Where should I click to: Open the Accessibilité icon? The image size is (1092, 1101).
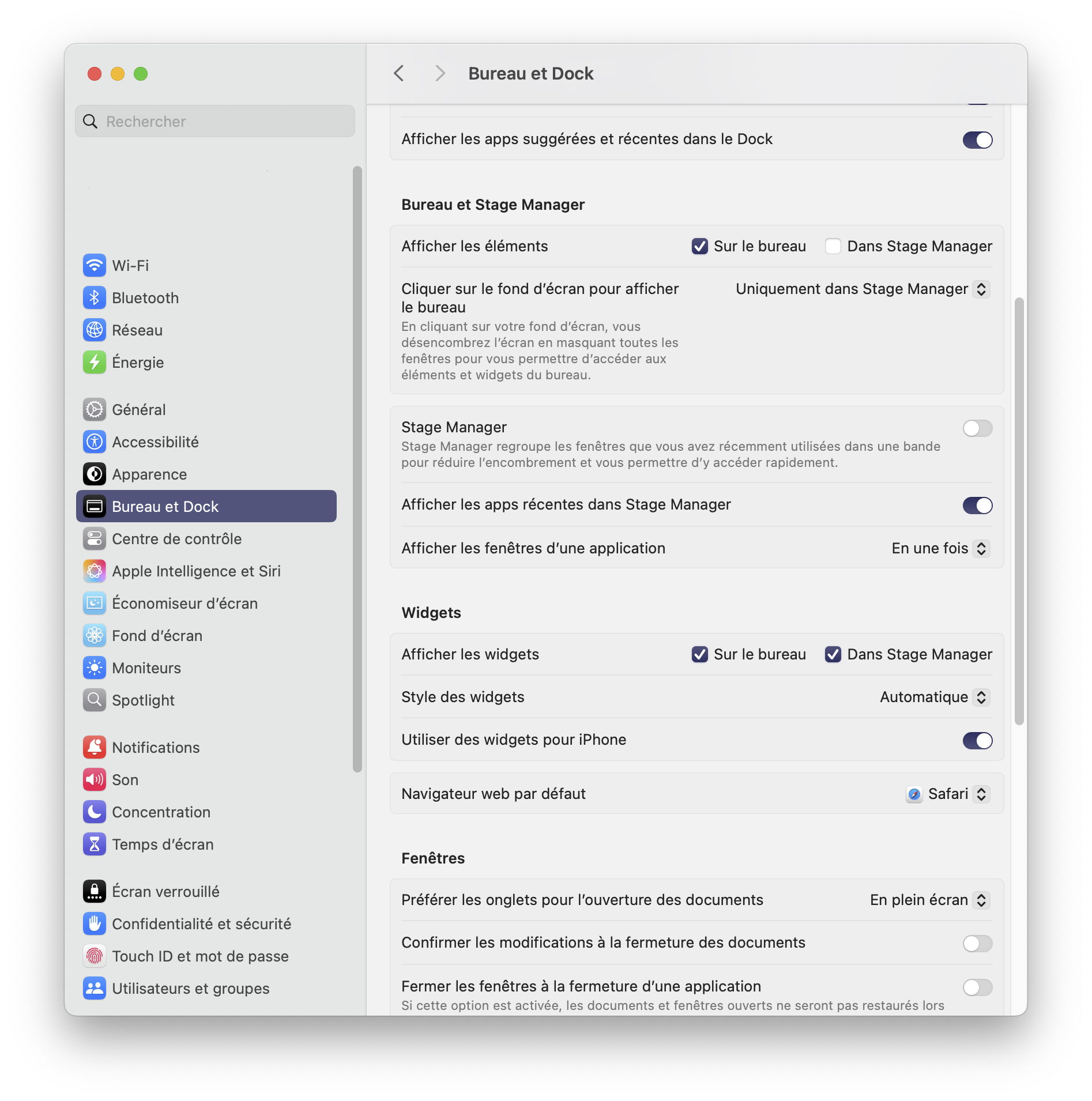tap(95, 442)
